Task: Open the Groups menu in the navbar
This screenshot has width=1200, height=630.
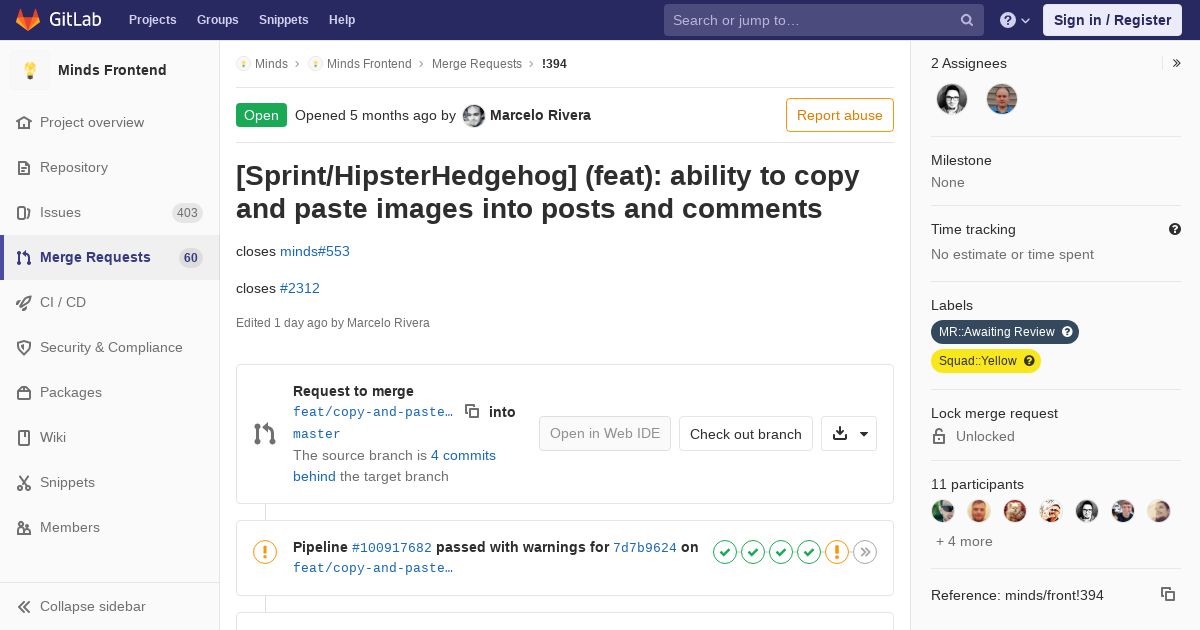Action: pos(217,20)
